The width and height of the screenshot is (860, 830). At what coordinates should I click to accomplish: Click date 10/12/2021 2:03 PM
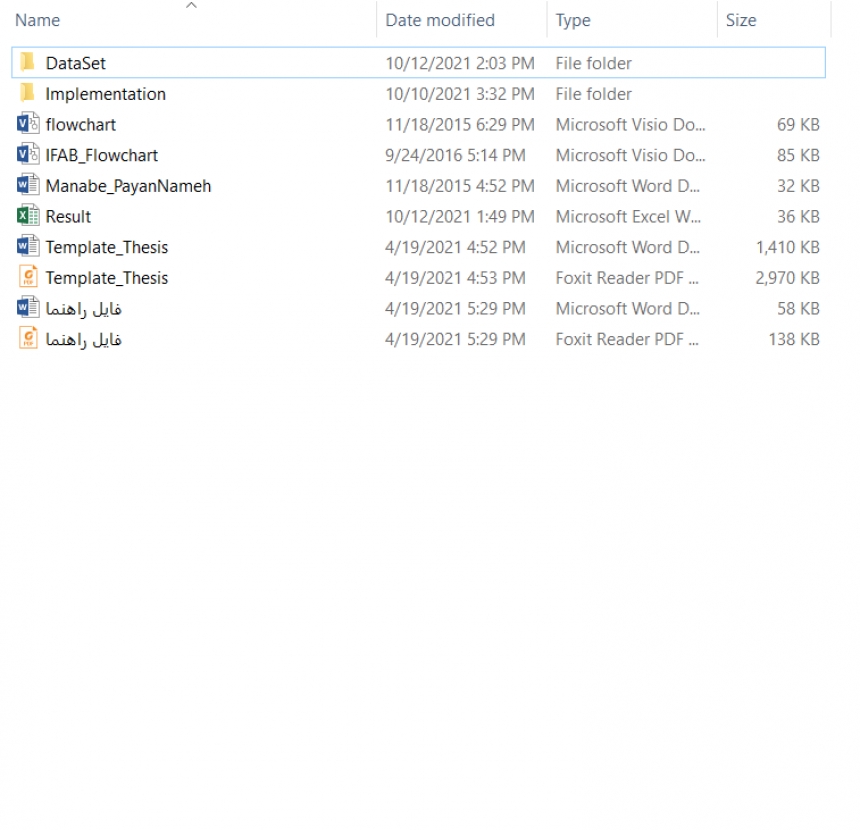pyautogui.click(x=460, y=63)
